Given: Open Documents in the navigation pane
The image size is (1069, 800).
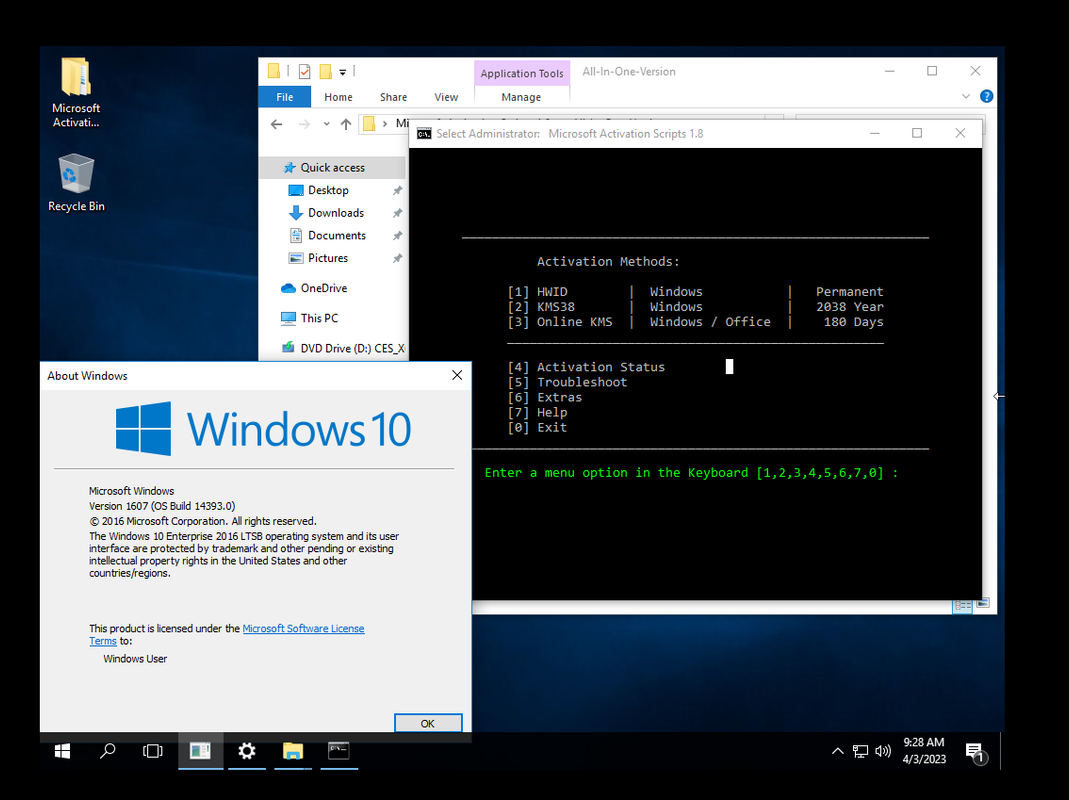Looking at the screenshot, I should pos(337,235).
